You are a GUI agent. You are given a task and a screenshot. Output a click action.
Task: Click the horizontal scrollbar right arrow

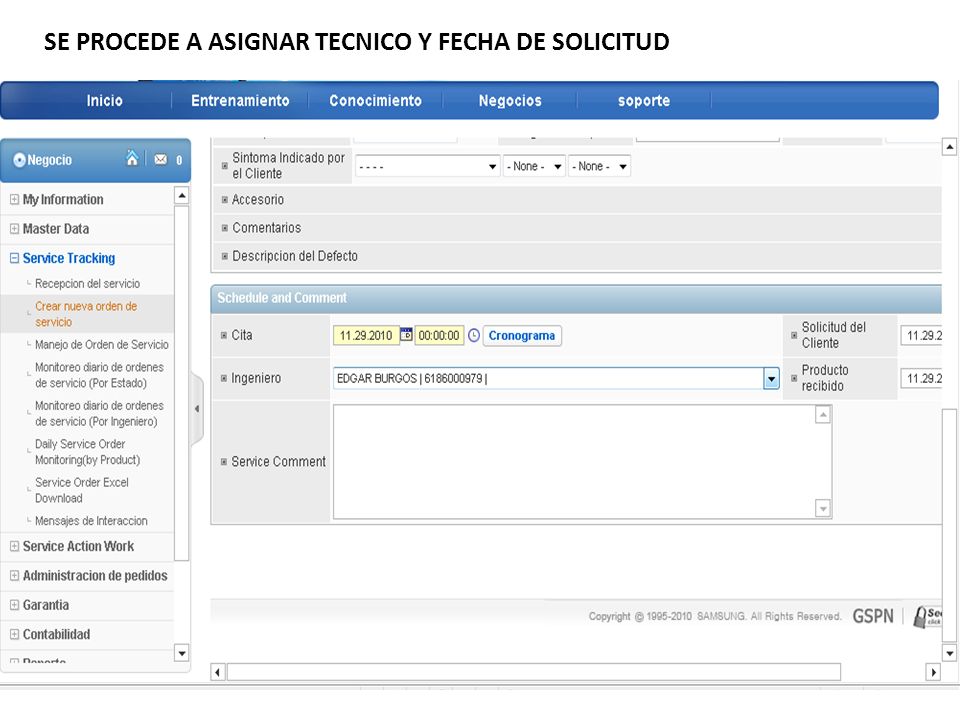(x=933, y=672)
